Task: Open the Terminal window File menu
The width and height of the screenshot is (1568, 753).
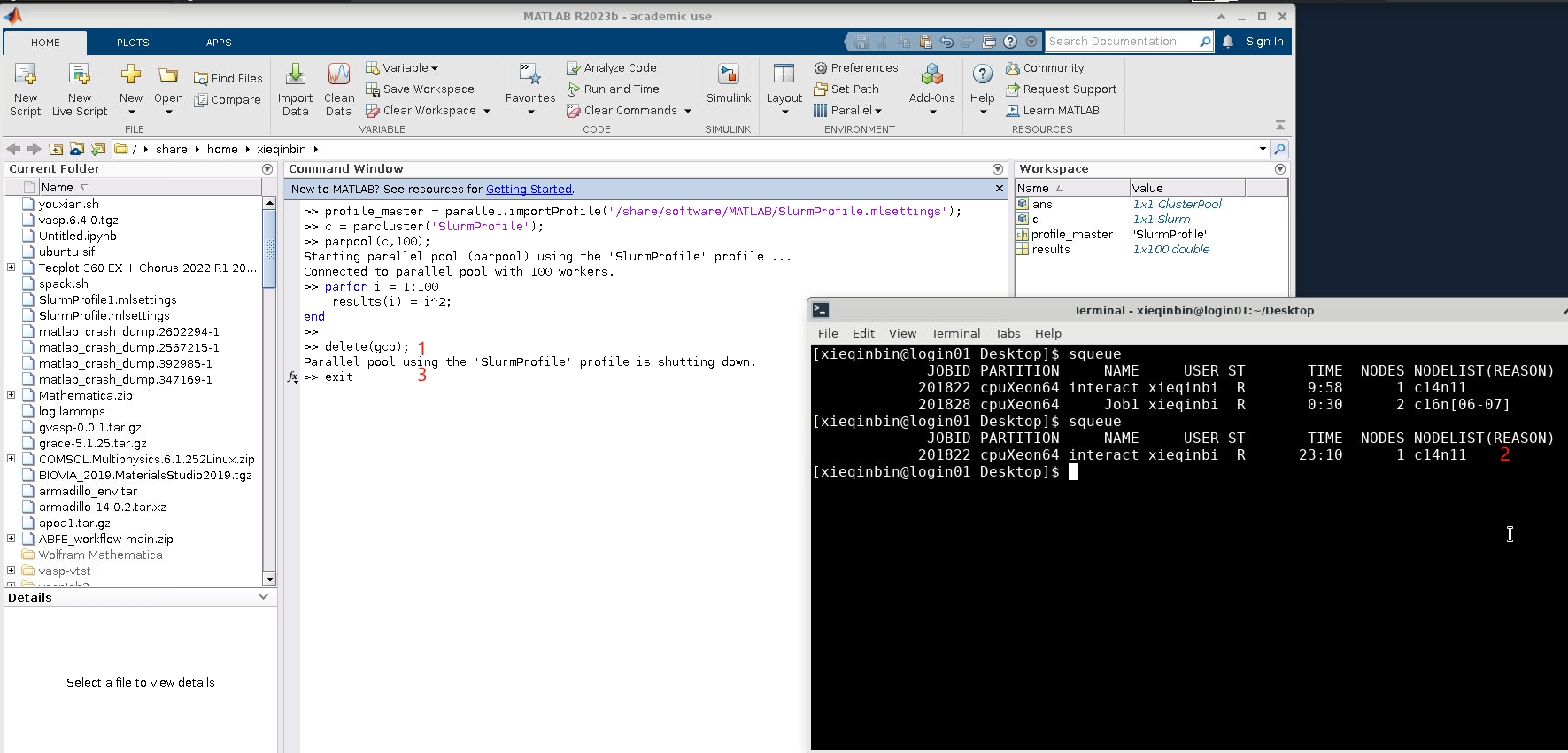Action: (828, 333)
